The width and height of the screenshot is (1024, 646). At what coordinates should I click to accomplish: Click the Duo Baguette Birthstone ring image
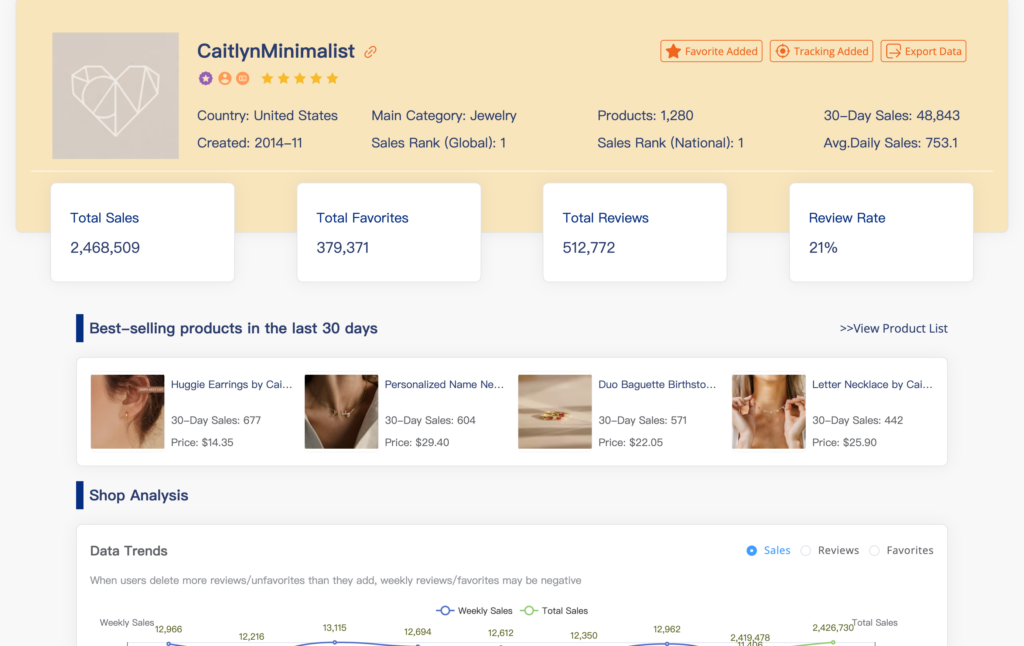(x=555, y=411)
